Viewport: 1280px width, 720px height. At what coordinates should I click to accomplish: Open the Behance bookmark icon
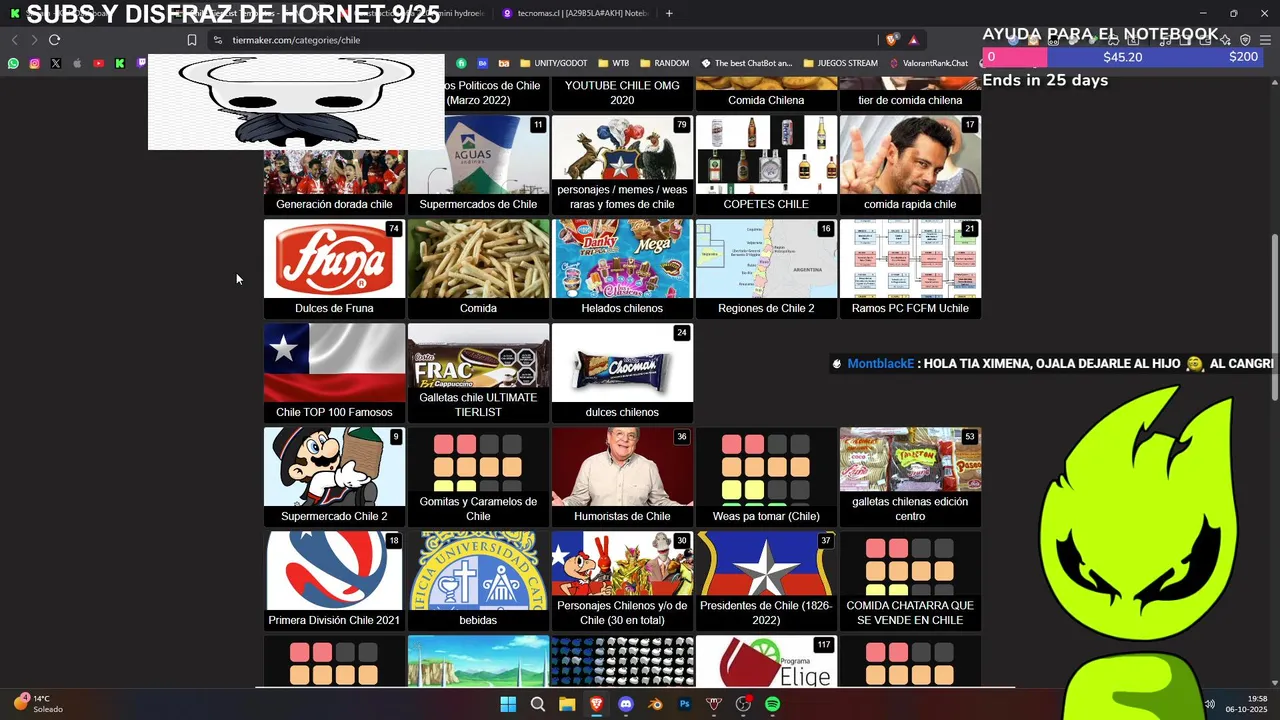(x=483, y=63)
